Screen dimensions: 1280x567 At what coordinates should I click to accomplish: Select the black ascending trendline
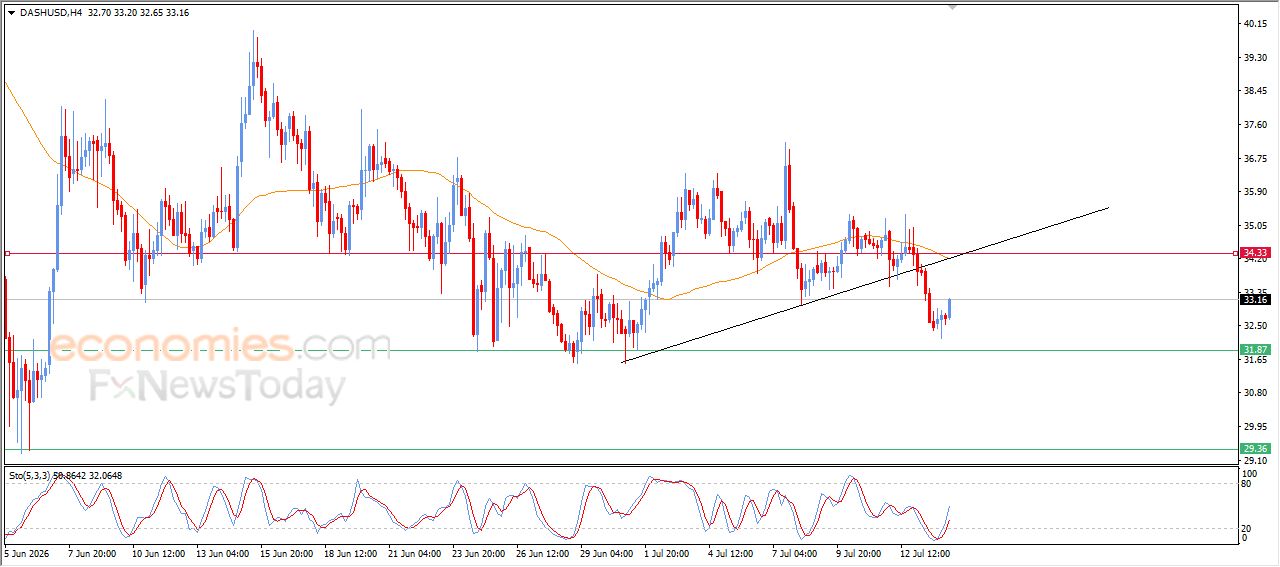pyautogui.click(x=865, y=285)
